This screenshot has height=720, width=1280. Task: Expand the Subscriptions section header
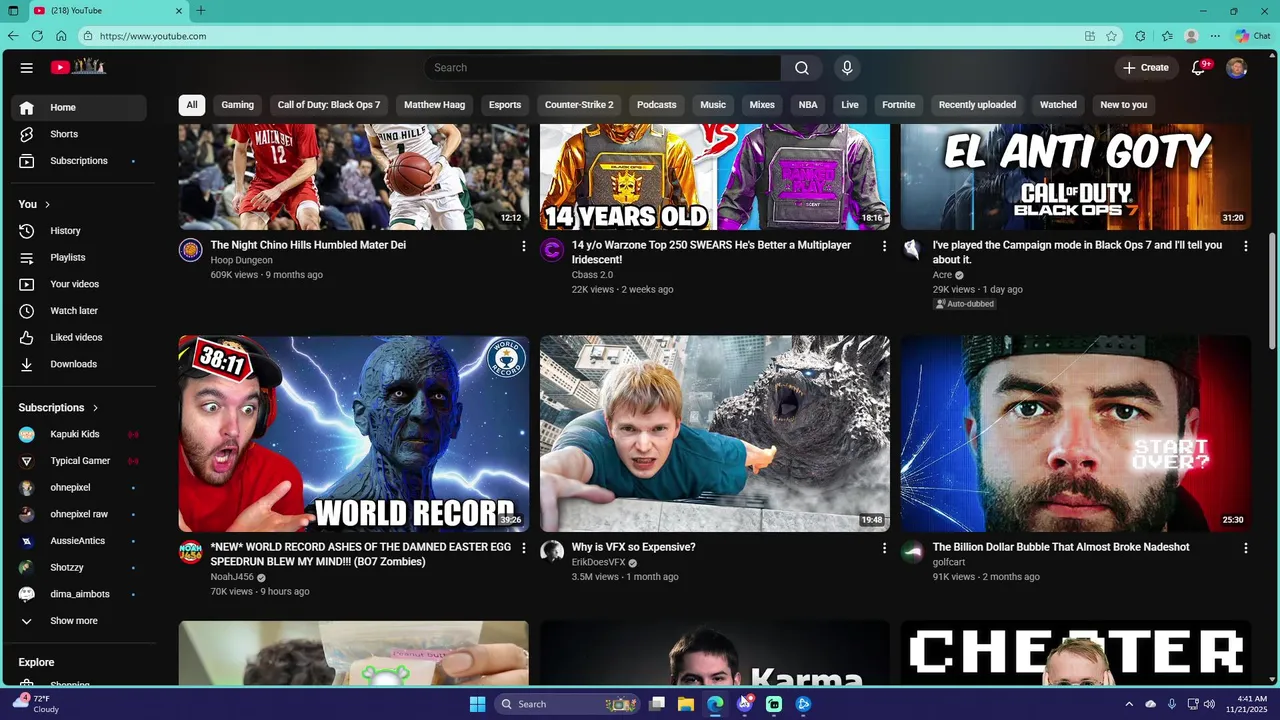[59, 408]
